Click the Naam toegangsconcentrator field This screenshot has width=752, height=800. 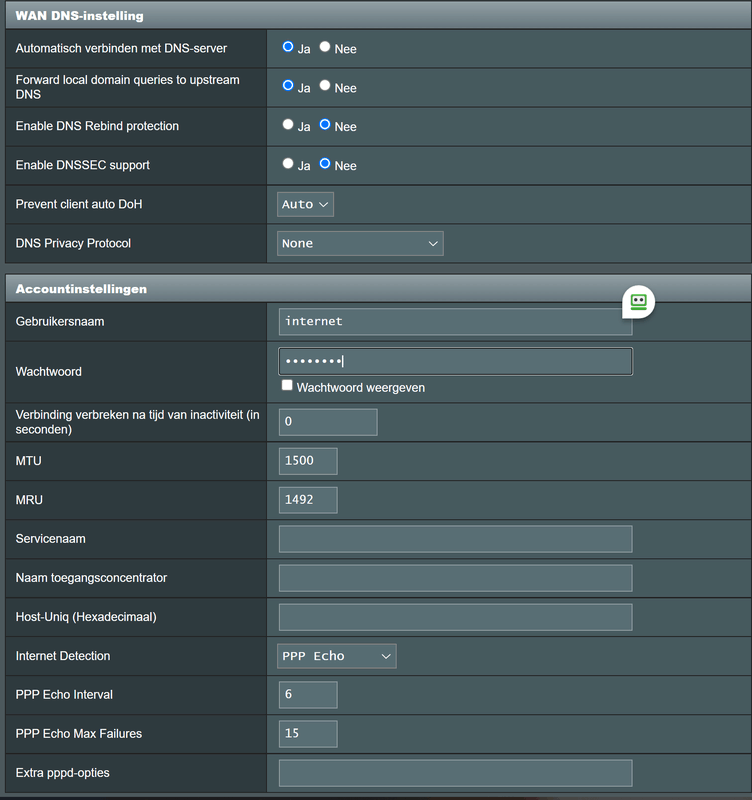(x=455, y=578)
